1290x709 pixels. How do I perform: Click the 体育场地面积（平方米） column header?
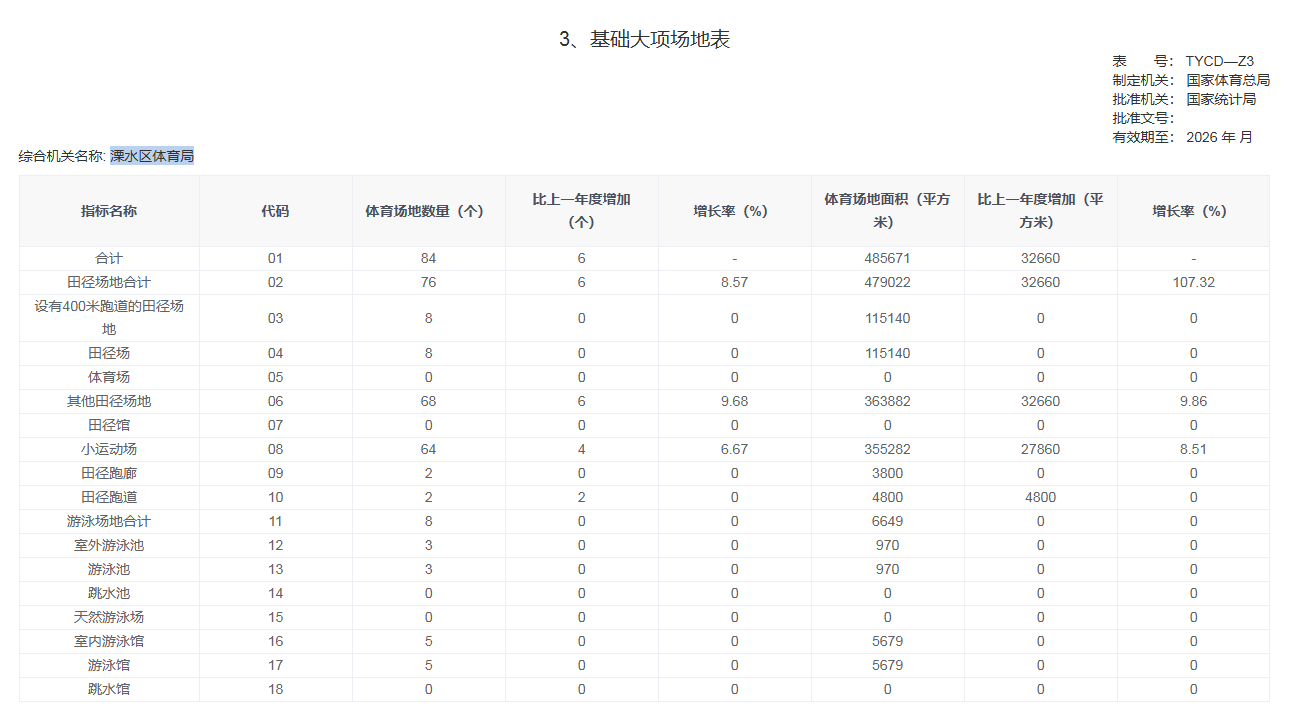click(887, 210)
